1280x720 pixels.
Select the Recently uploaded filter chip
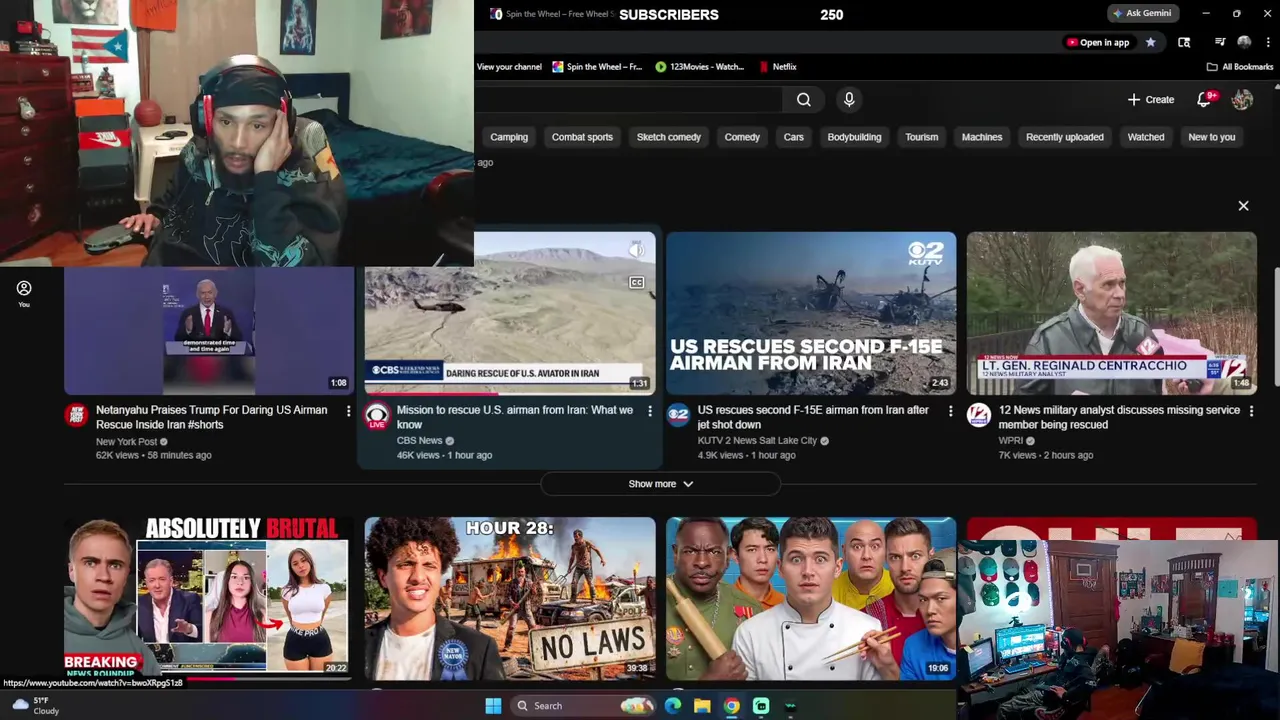1065,137
